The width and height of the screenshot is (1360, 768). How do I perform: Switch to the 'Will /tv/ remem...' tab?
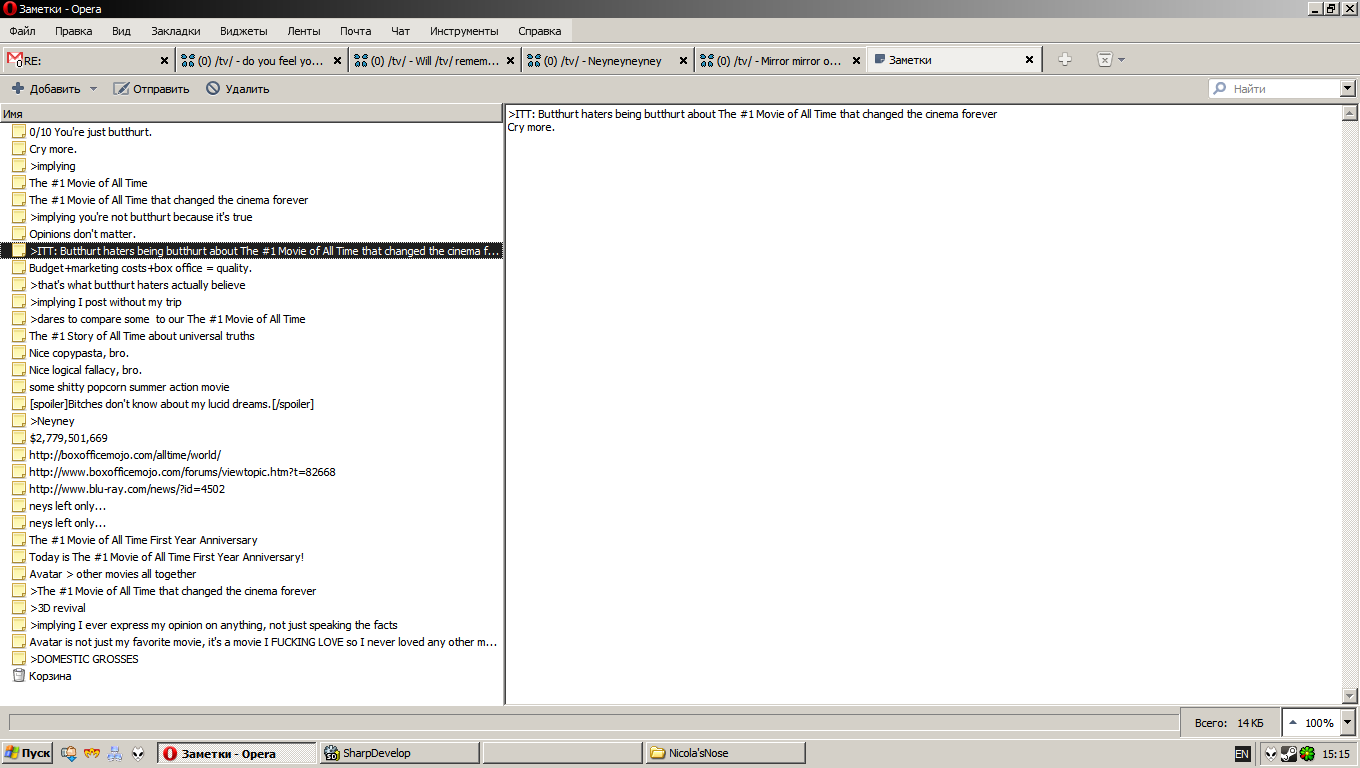[434, 60]
